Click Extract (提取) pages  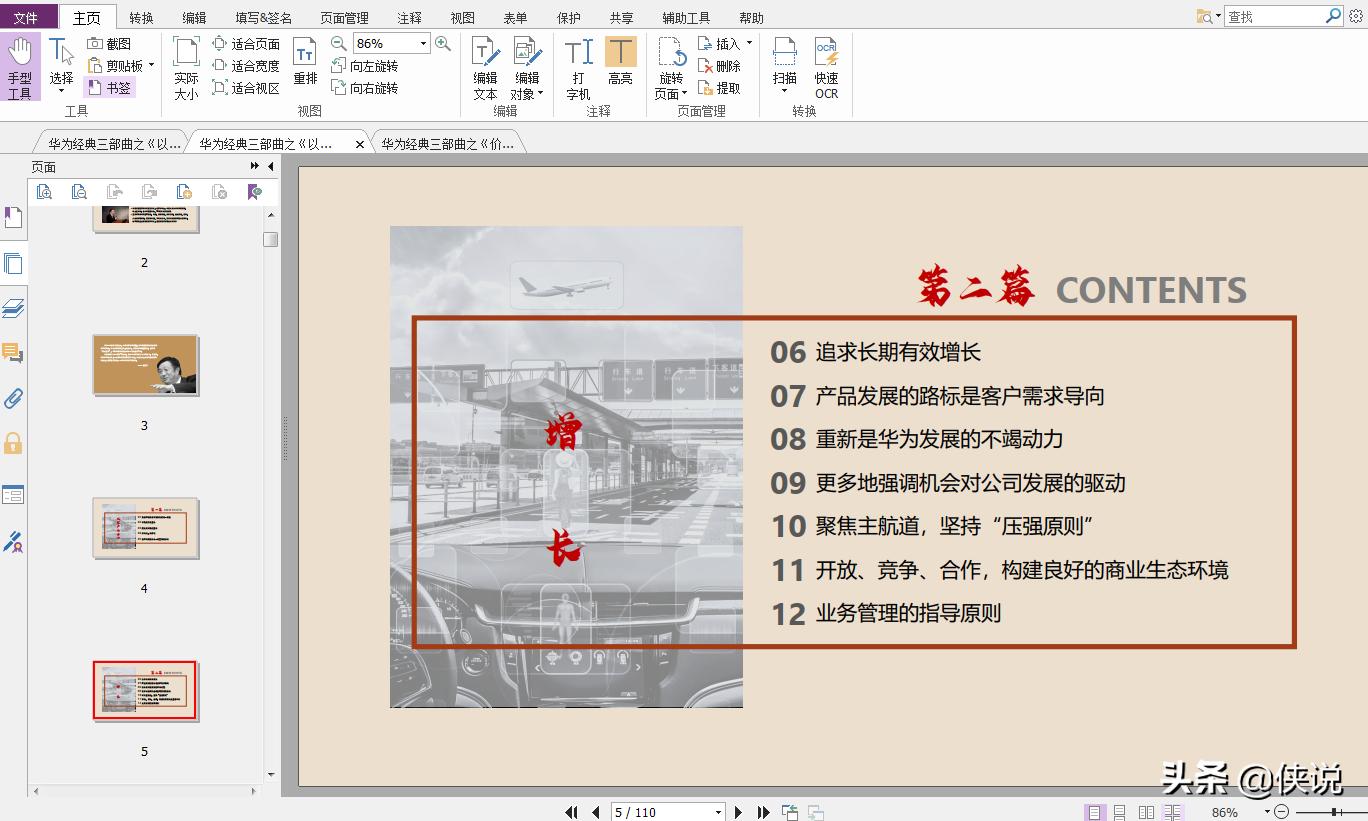(719, 88)
